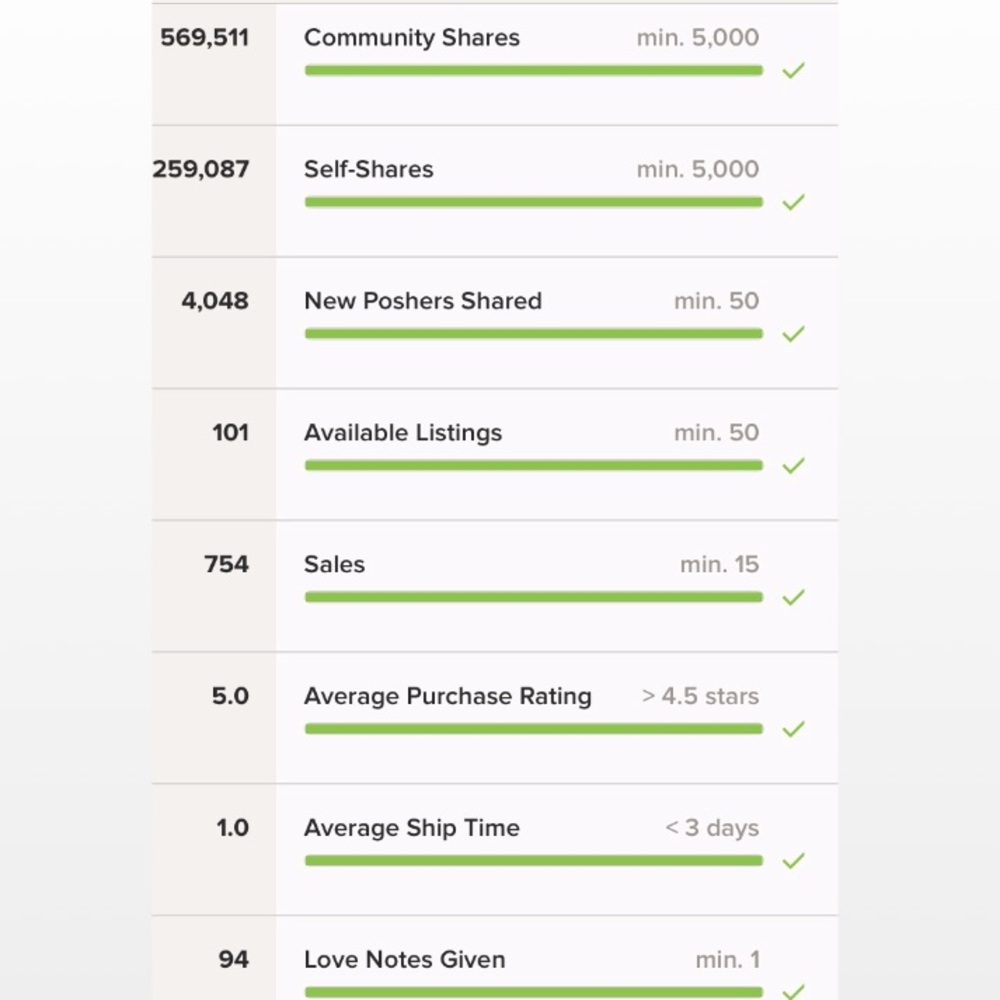Select the Available Listings label
Viewport: 1000px width, 1000px height.
403,433
